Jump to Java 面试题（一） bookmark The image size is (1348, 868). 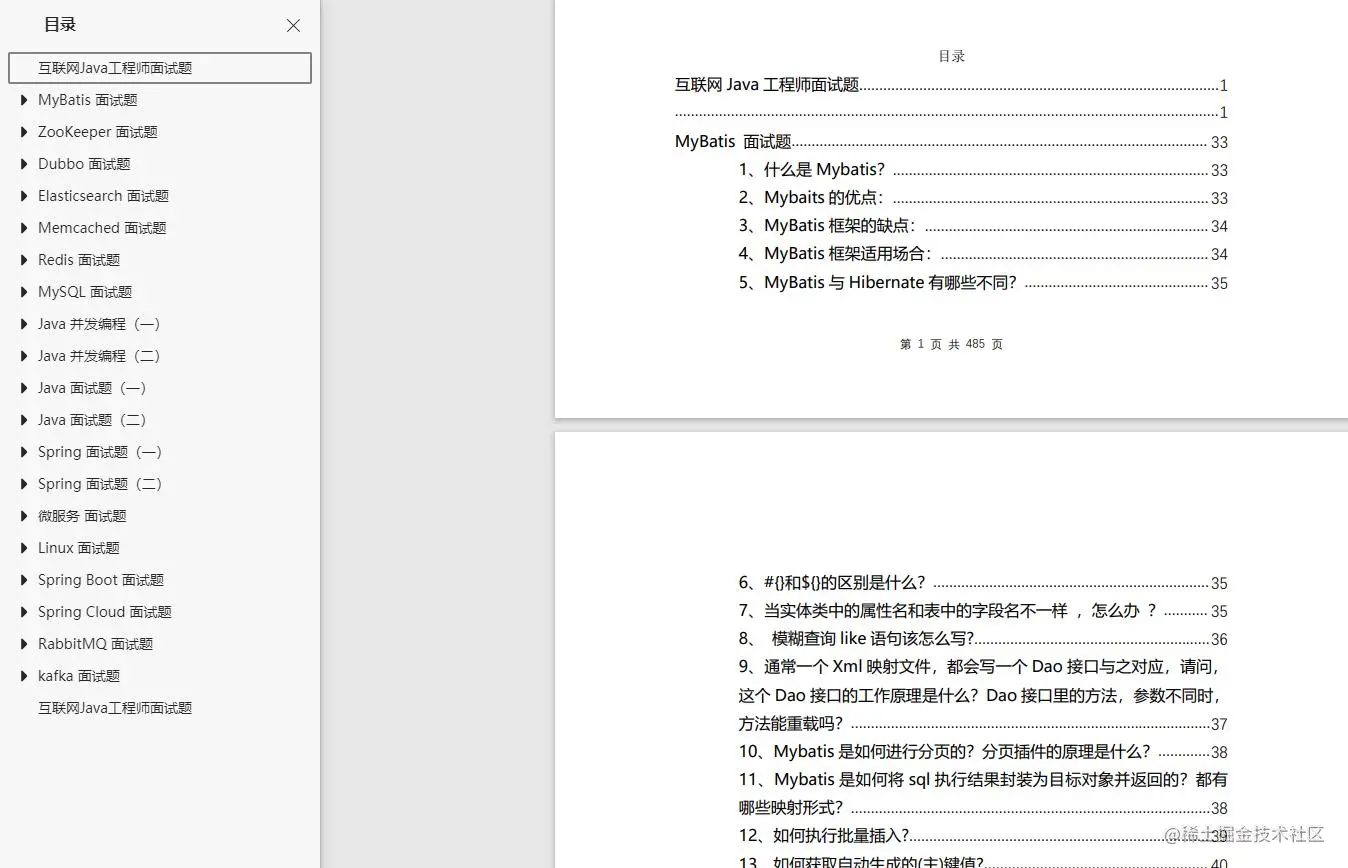92,388
